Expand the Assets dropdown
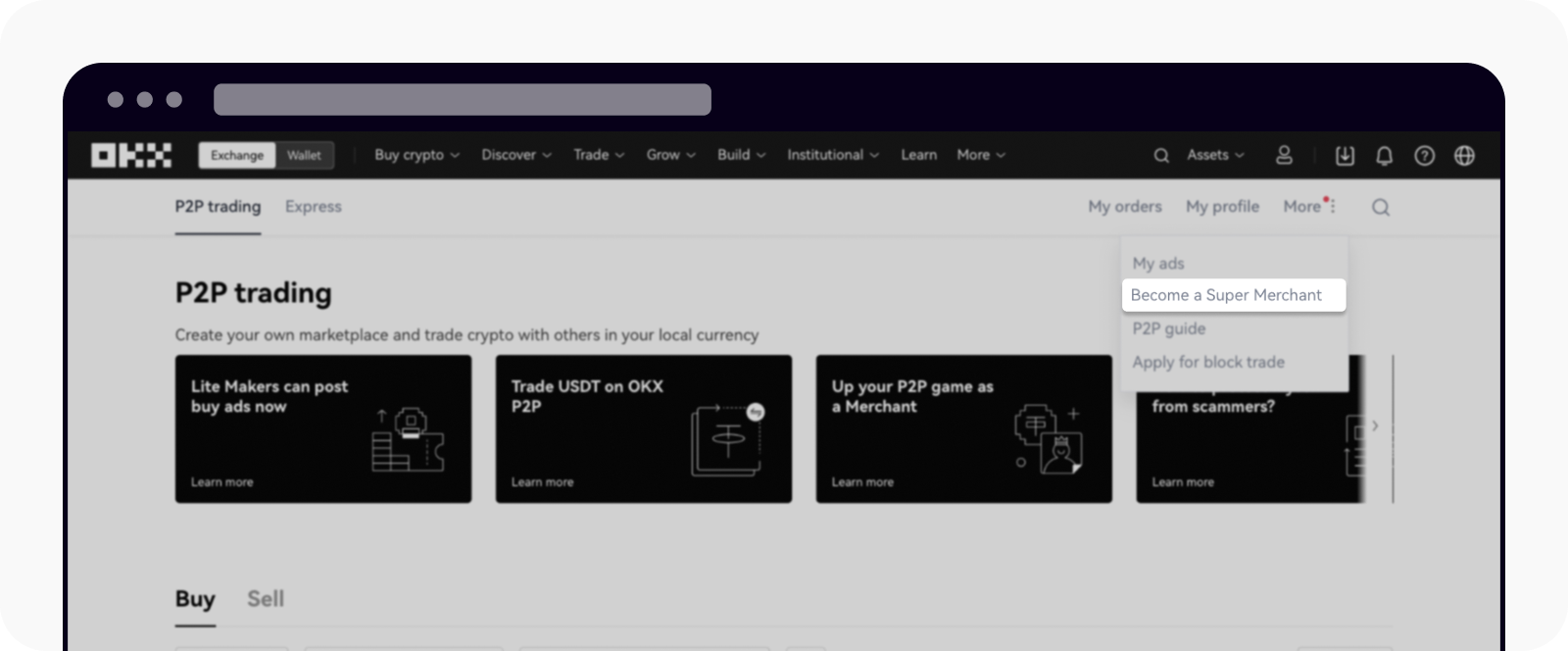Screen dimensions: 1568x651 pos(1215,155)
